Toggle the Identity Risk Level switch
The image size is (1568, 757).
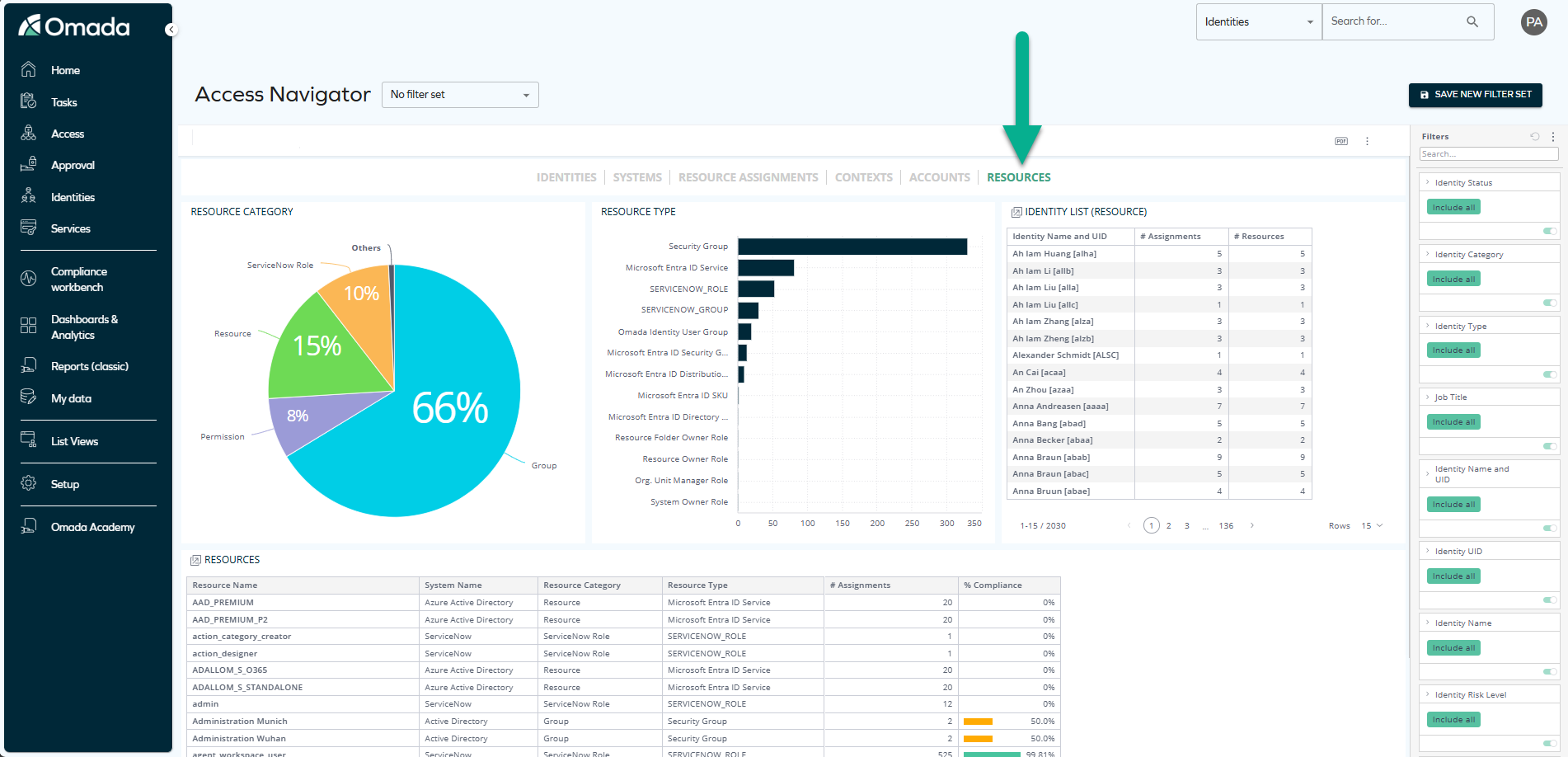click(x=1550, y=743)
